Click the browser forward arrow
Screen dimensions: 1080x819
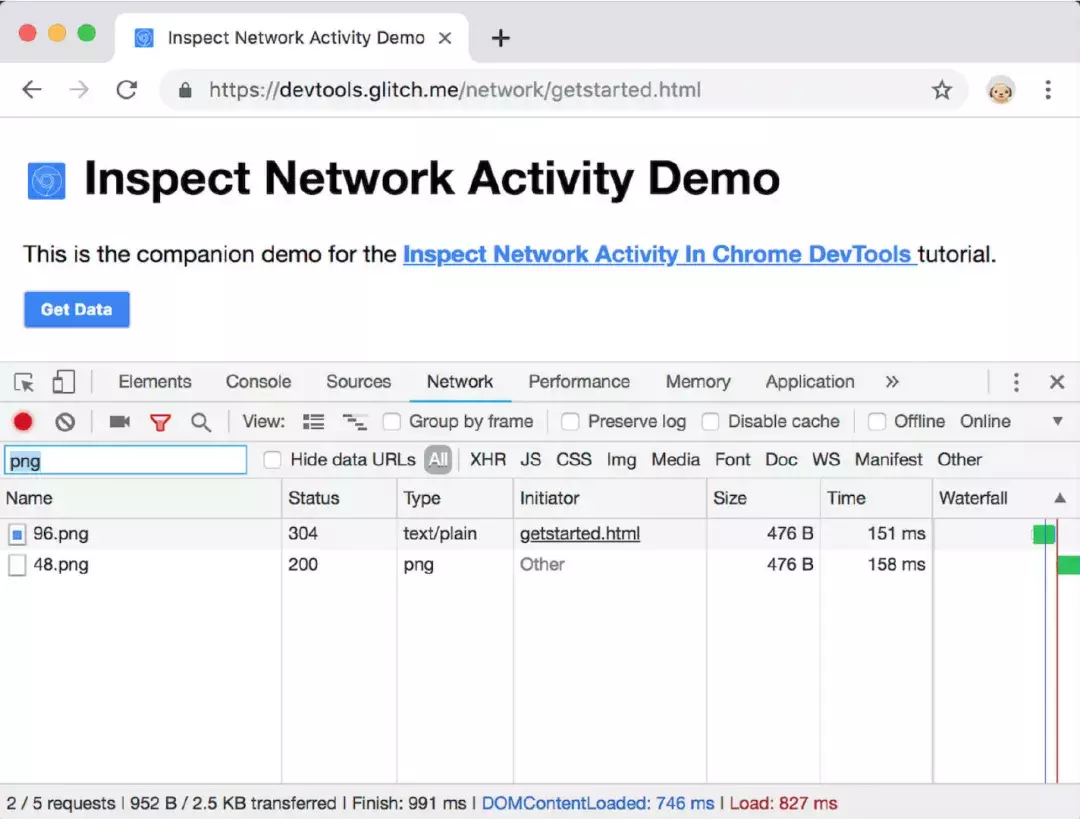coord(79,90)
